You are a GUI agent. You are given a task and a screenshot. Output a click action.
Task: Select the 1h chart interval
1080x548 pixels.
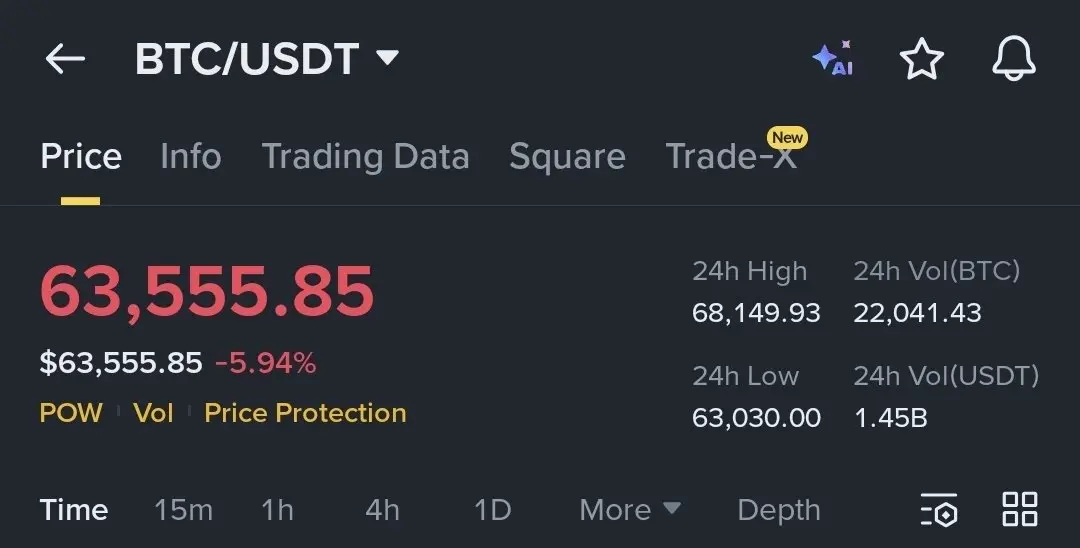(x=277, y=510)
